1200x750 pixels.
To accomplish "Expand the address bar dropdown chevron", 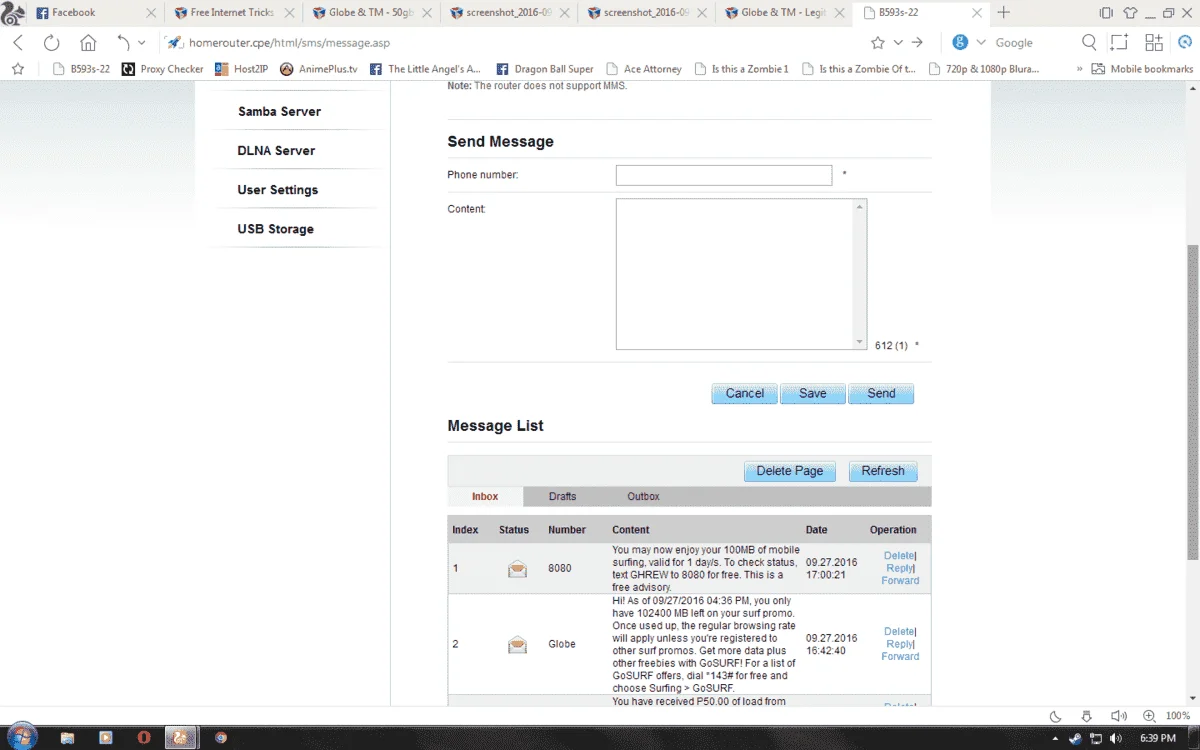I will pos(898,43).
